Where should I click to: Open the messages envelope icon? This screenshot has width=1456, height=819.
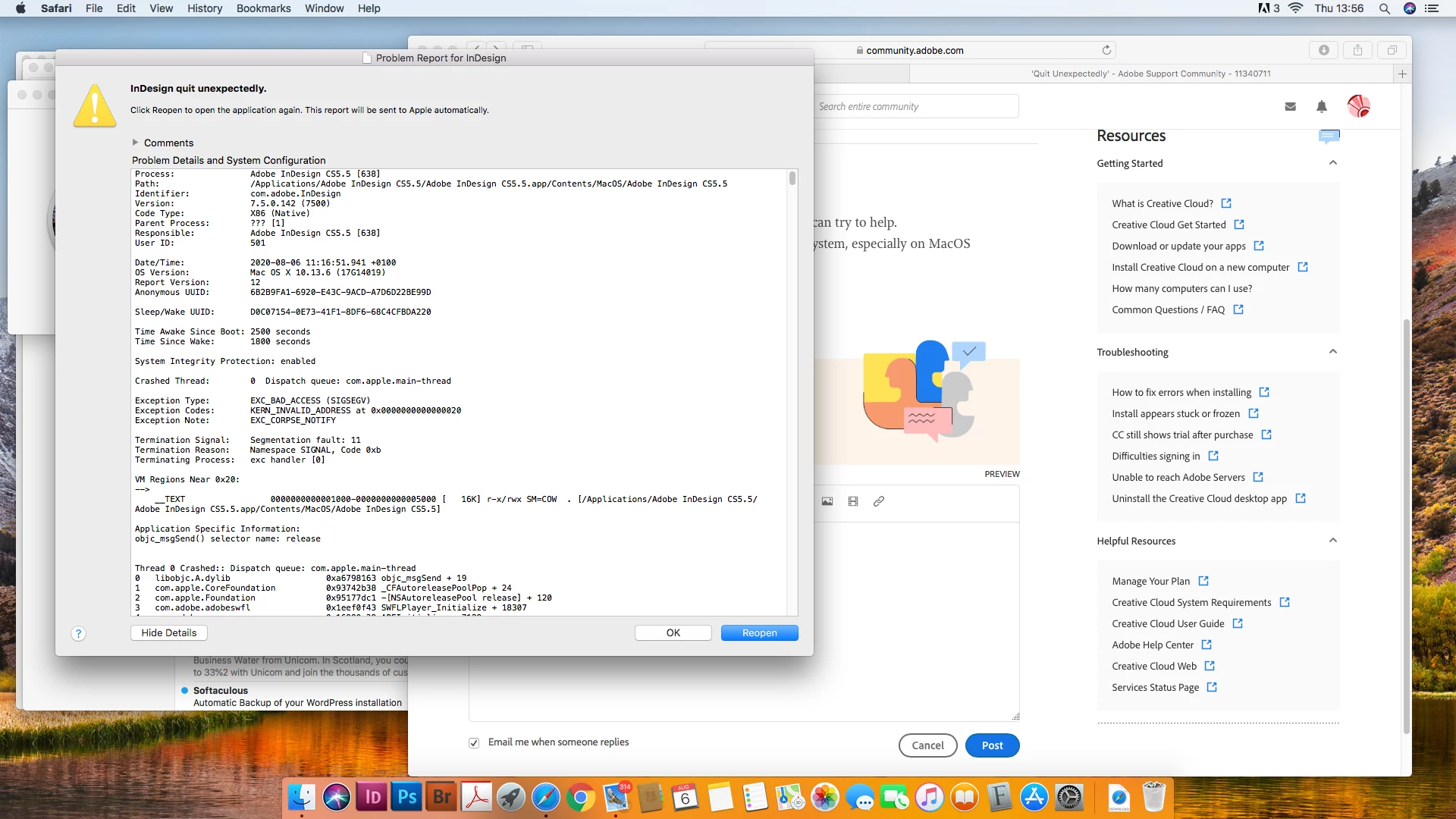(1290, 107)
